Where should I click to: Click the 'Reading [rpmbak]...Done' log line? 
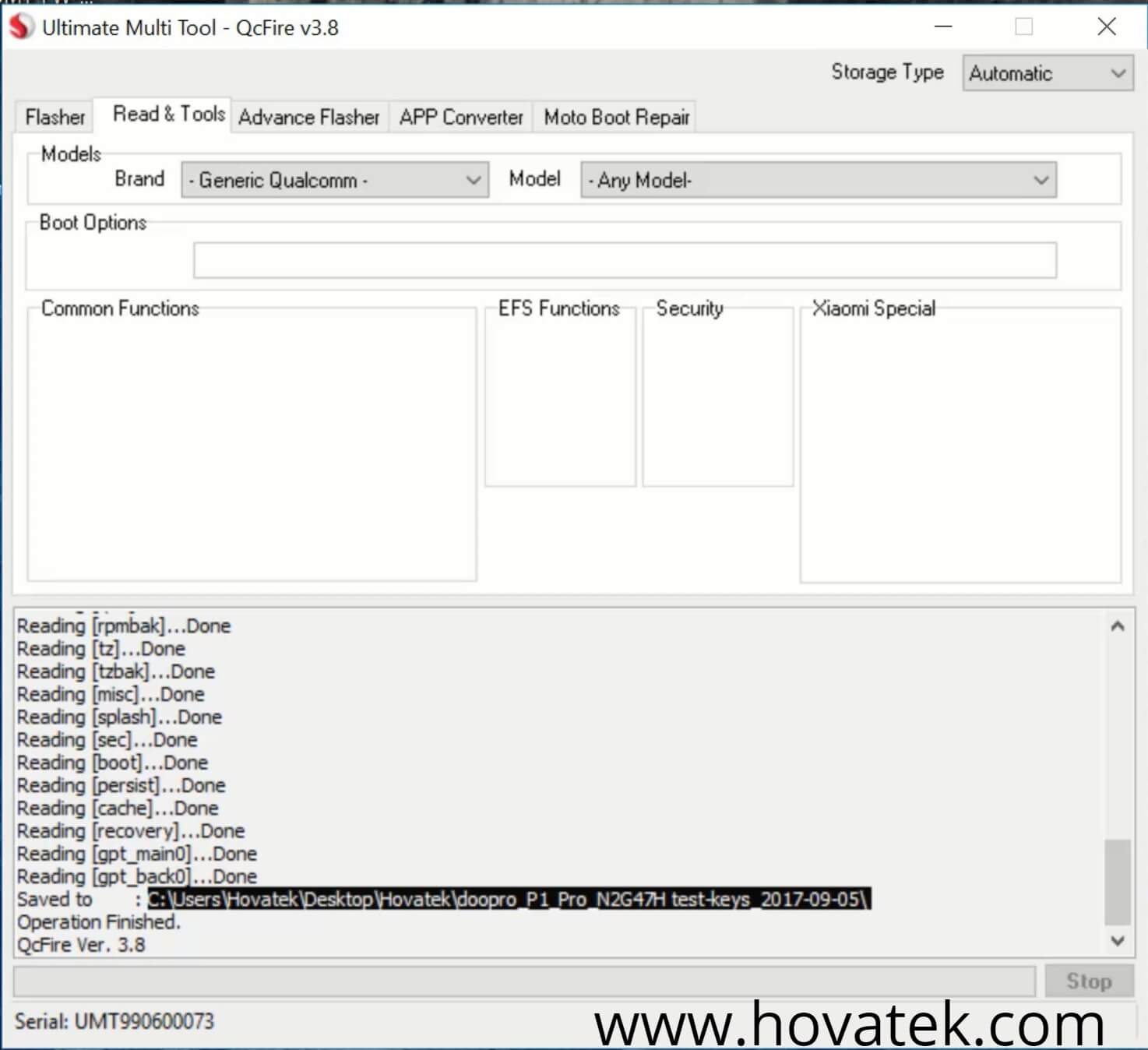click(x=124, y=625)
